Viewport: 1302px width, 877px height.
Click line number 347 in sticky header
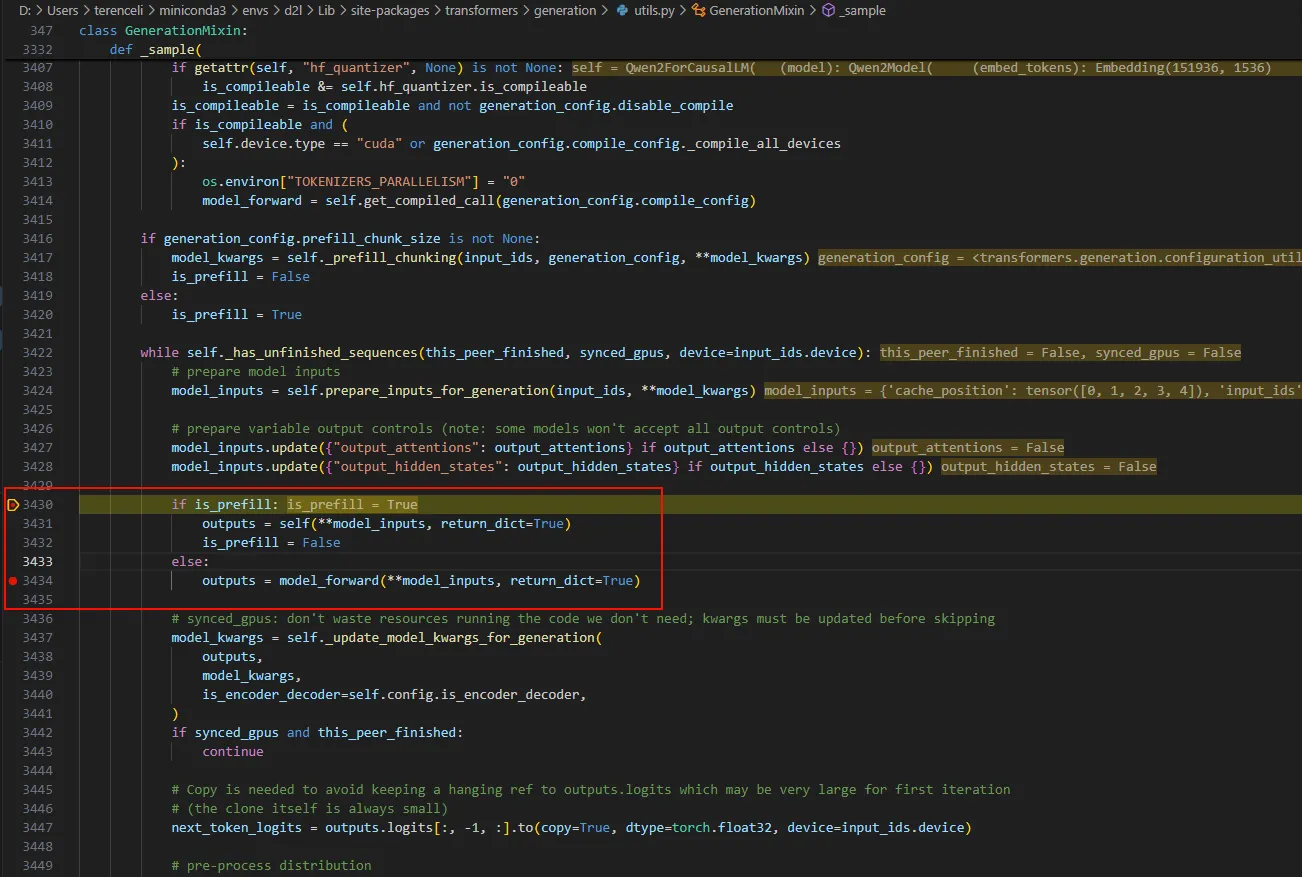point(41,31)
